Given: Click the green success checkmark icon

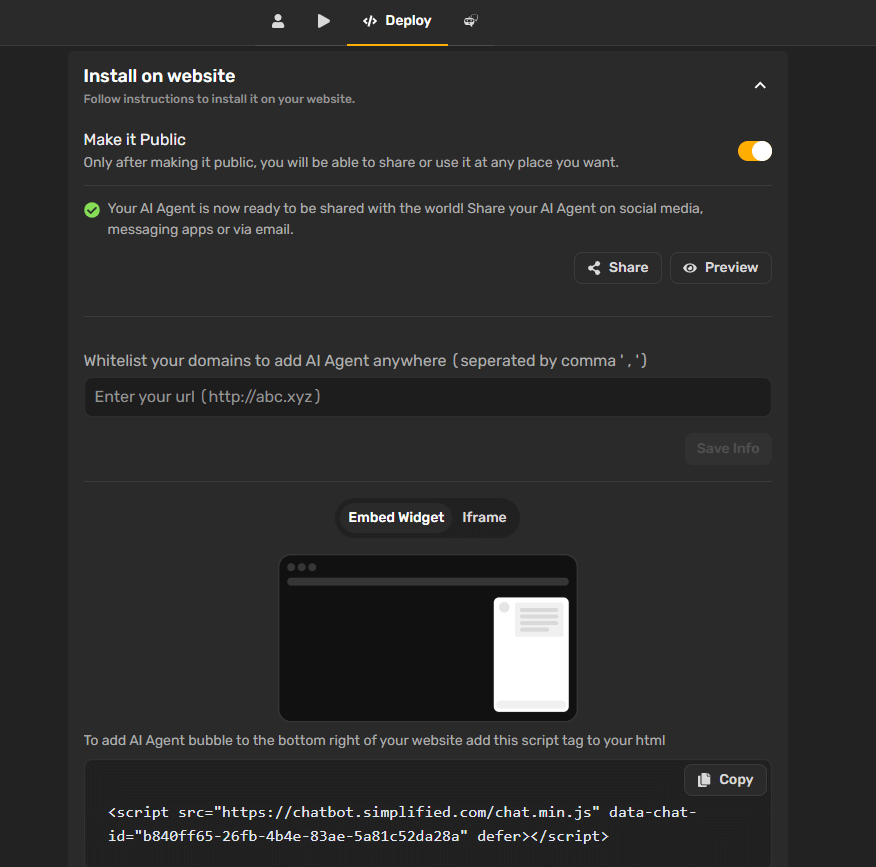Looking at the screenshot, I should tap(92, 210).
